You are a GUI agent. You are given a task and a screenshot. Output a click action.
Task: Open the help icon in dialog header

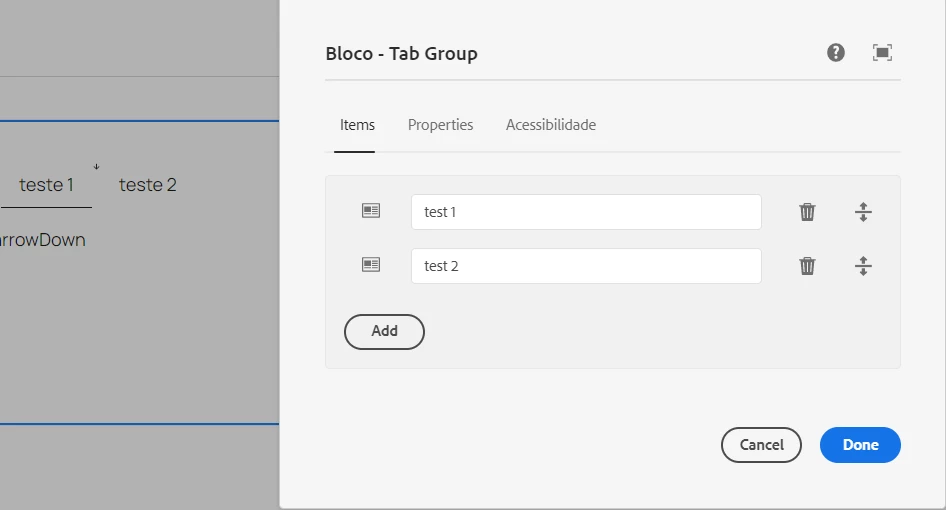click(836, 53)
